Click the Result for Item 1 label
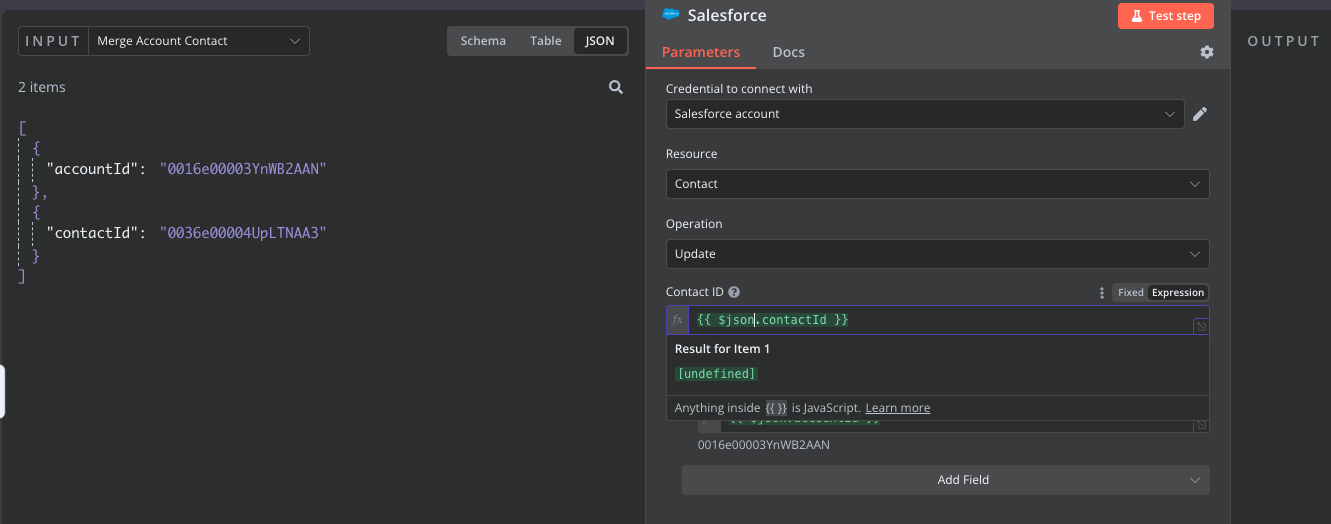The width and height of the screenshot is (1331, 524). coord(722,349)
